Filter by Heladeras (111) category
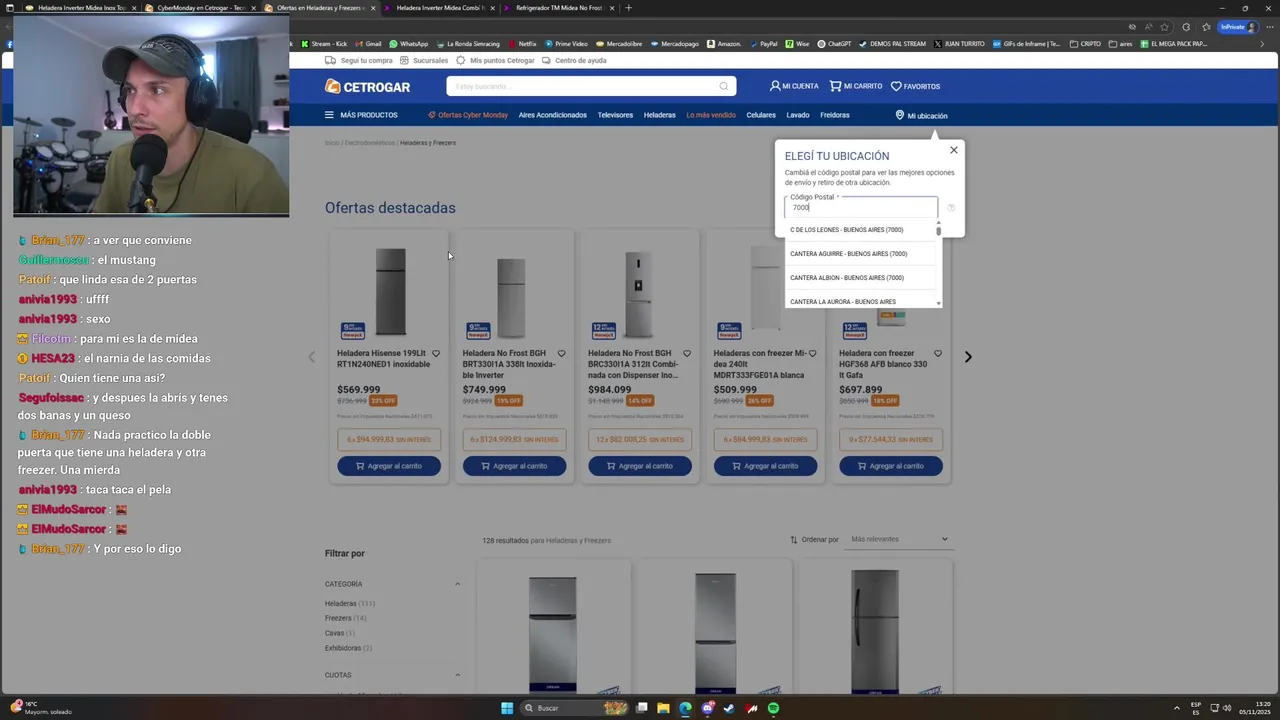The width and height of the screenshot is (1280, 720). 349,604
